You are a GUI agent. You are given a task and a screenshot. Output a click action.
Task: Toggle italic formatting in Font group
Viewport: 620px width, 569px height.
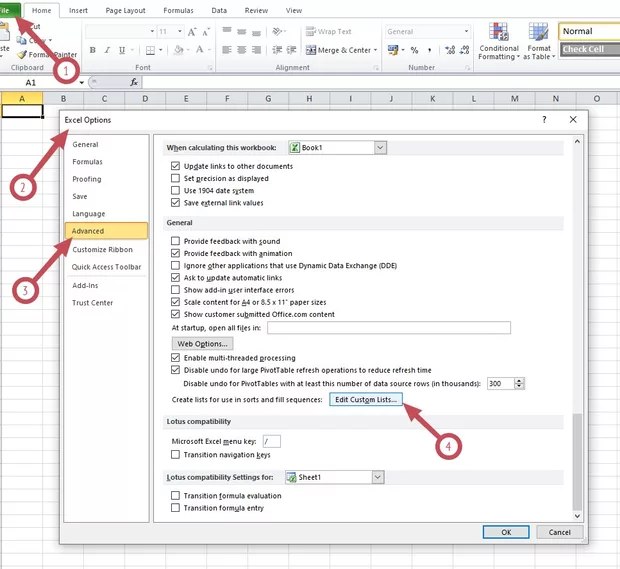[107, 50]
